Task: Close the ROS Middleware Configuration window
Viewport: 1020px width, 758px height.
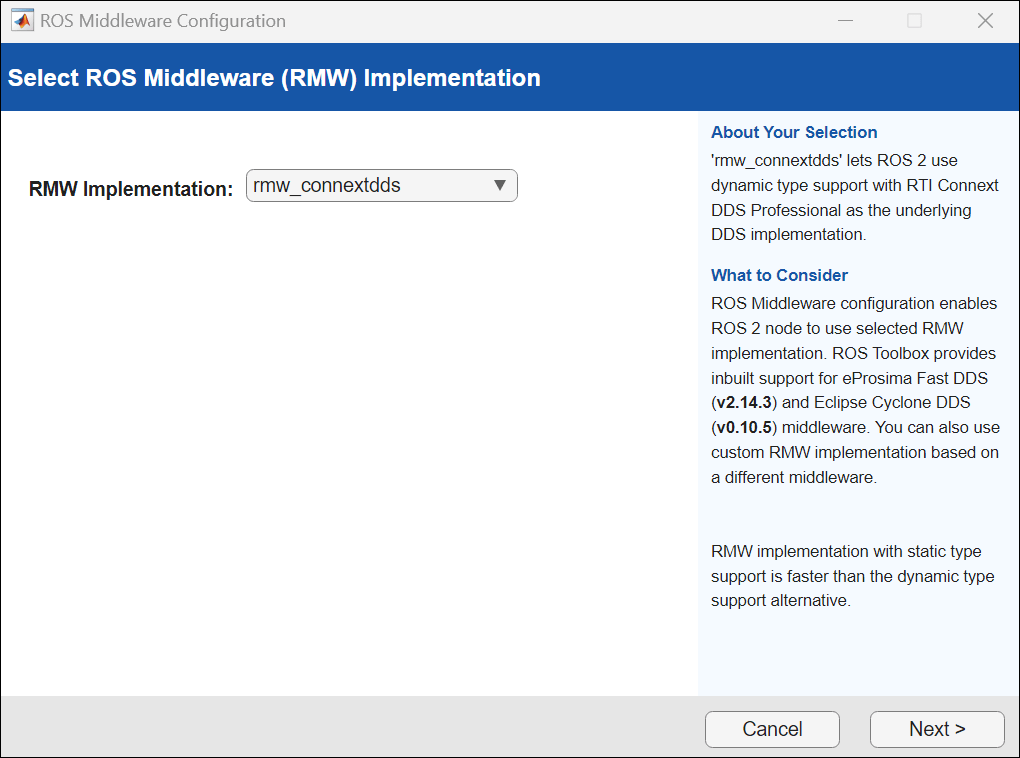Action: pos(985,21)
